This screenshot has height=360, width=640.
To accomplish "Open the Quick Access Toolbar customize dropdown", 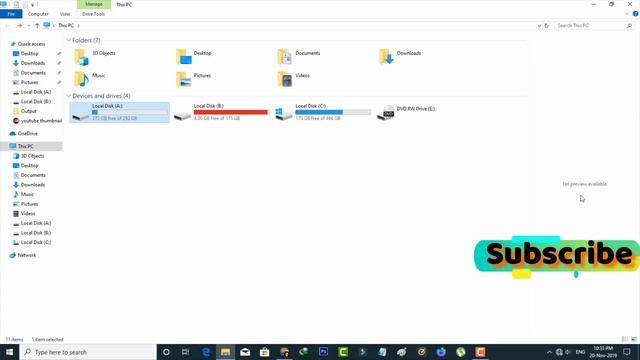I will coord(33,4).
